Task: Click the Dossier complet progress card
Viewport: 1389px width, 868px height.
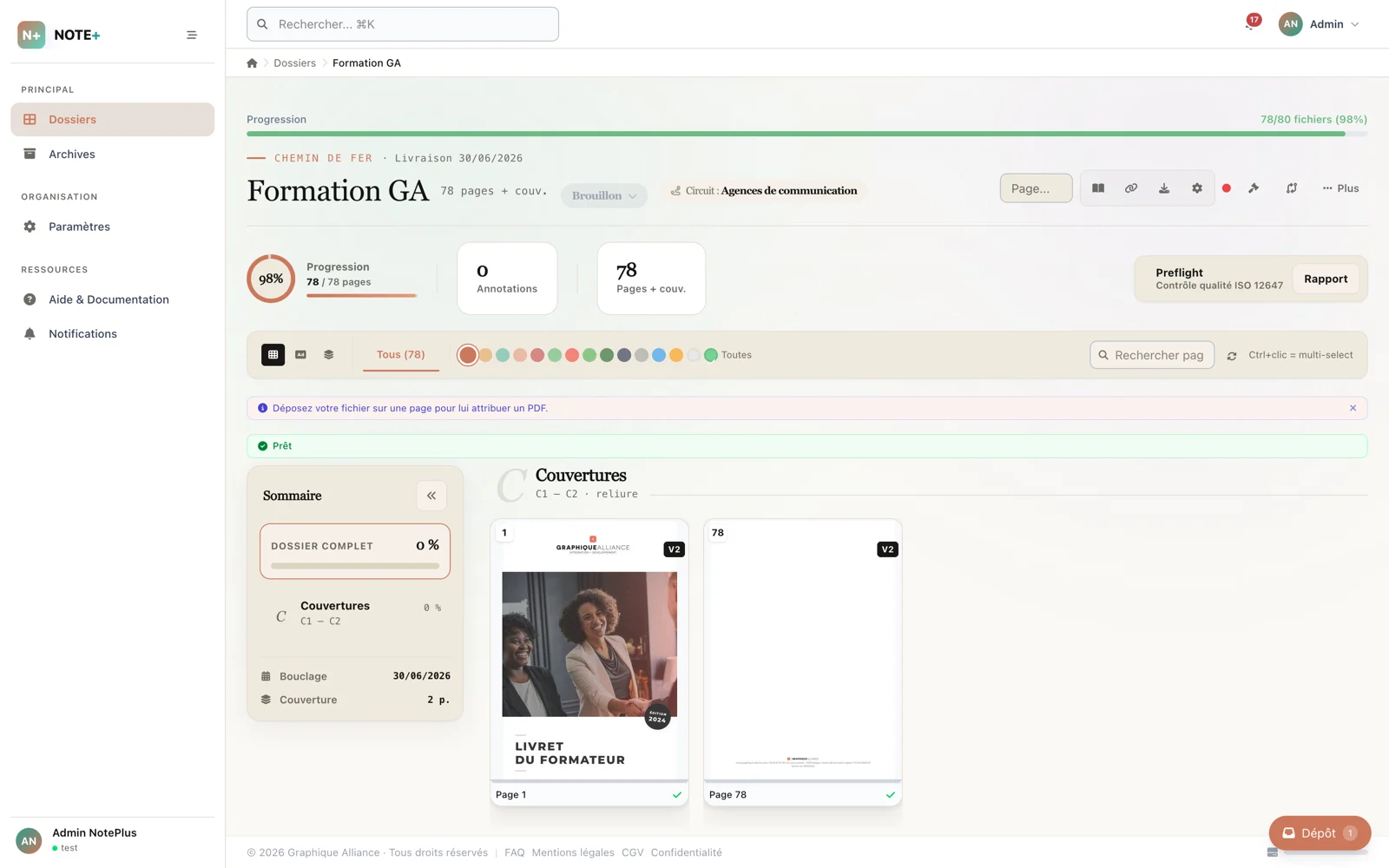Action: click(355, 551)
